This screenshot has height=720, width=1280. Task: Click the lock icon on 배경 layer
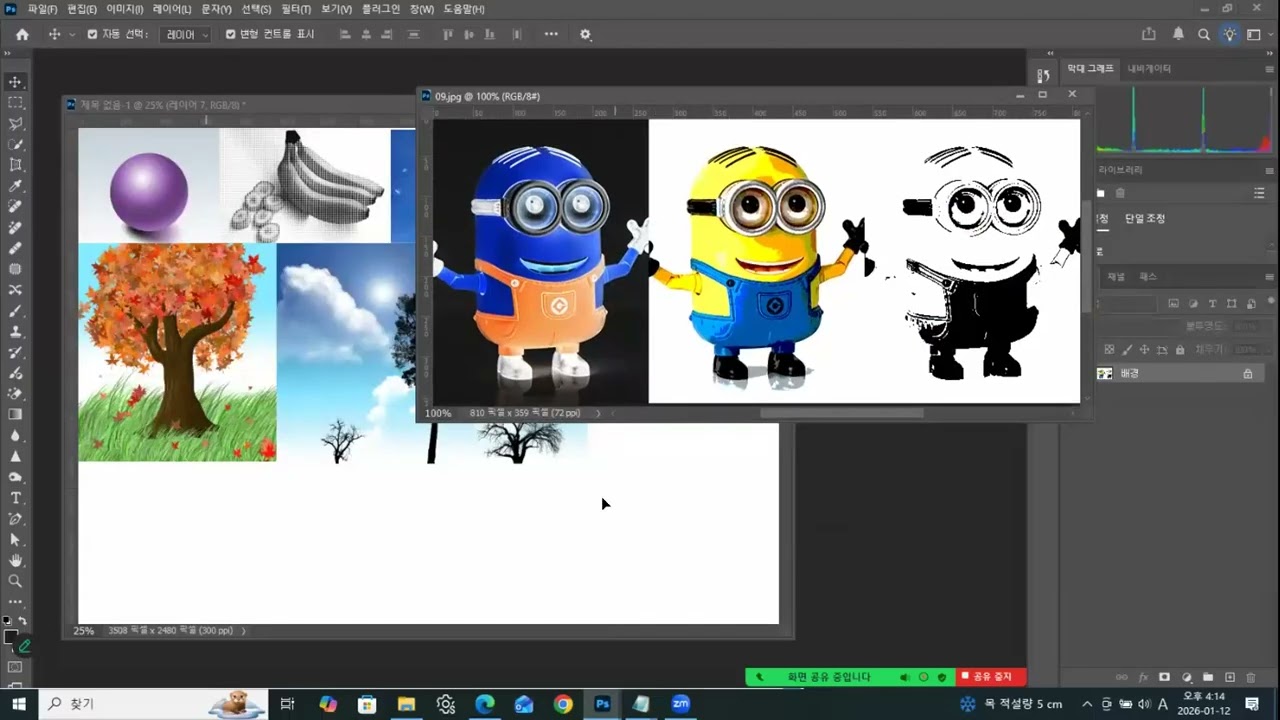(x=1247, y=373)
